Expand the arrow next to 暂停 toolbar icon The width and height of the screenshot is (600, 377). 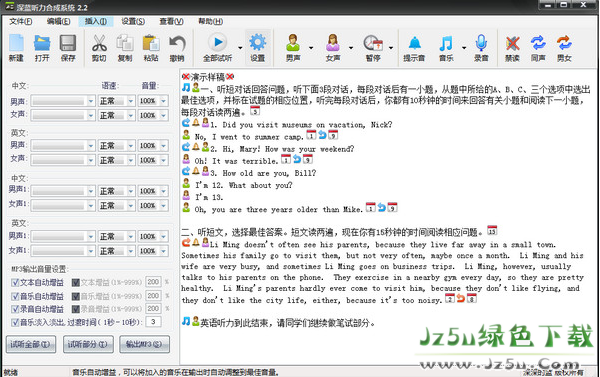(x=391, y=48)
